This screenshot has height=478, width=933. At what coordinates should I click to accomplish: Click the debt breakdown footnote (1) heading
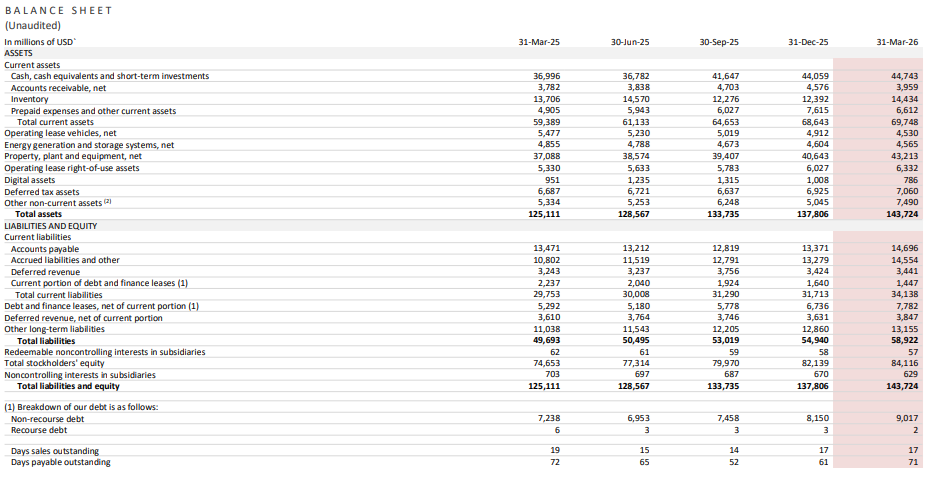tap(80, 407)
